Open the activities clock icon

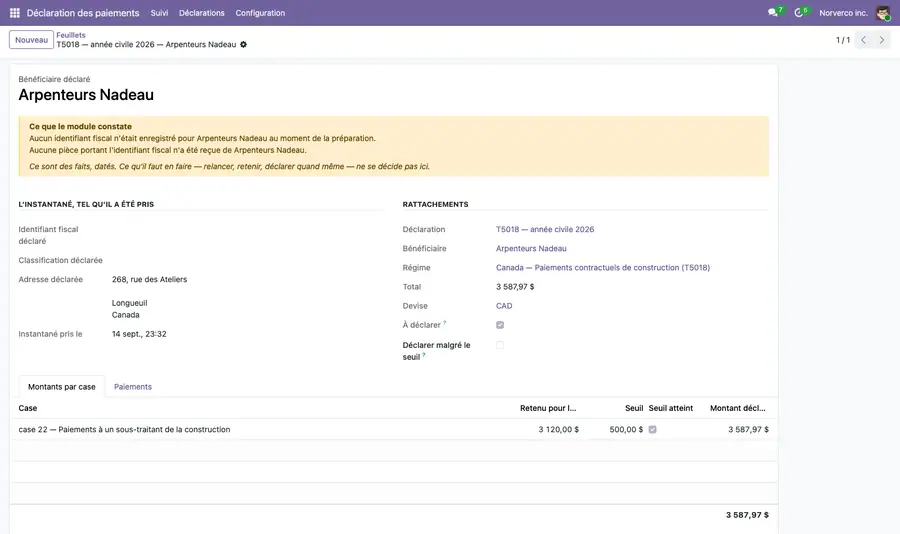coord(798,13)
